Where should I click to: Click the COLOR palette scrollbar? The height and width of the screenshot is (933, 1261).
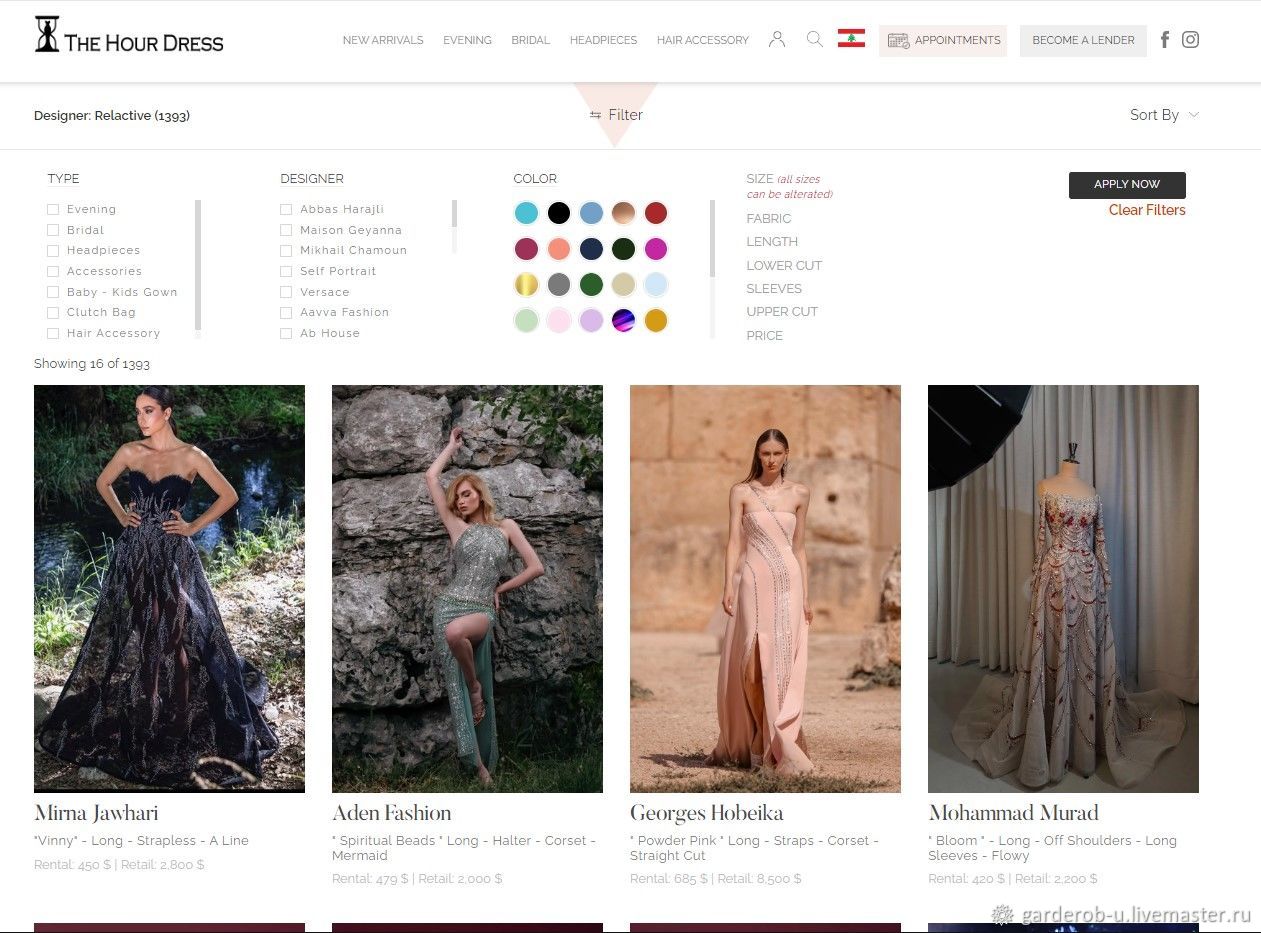coord(713,238)
